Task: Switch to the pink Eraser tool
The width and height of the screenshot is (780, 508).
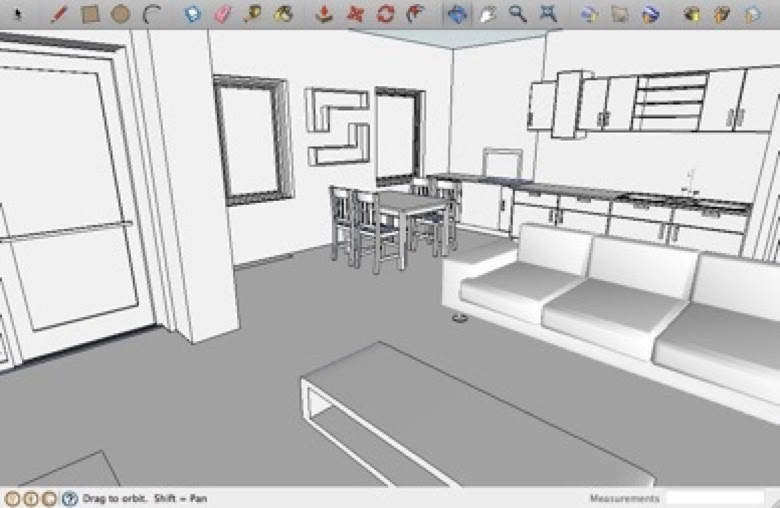Action: click(x=222, y=14)
